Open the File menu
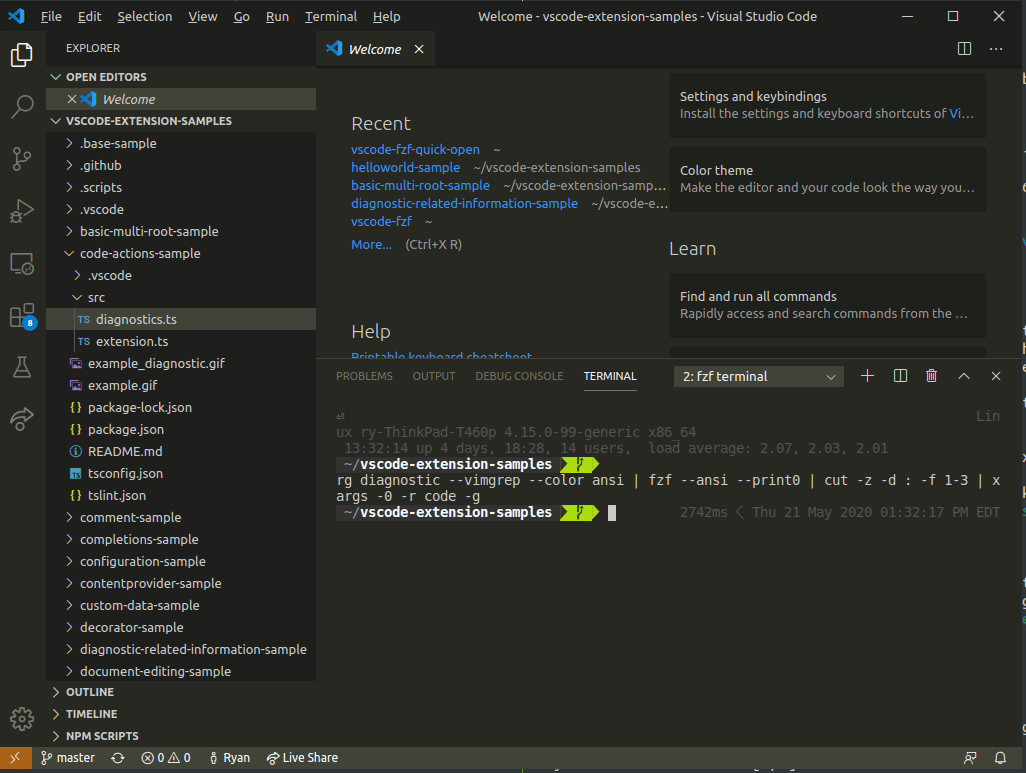 pyautogui.click(x=51, y=16)
